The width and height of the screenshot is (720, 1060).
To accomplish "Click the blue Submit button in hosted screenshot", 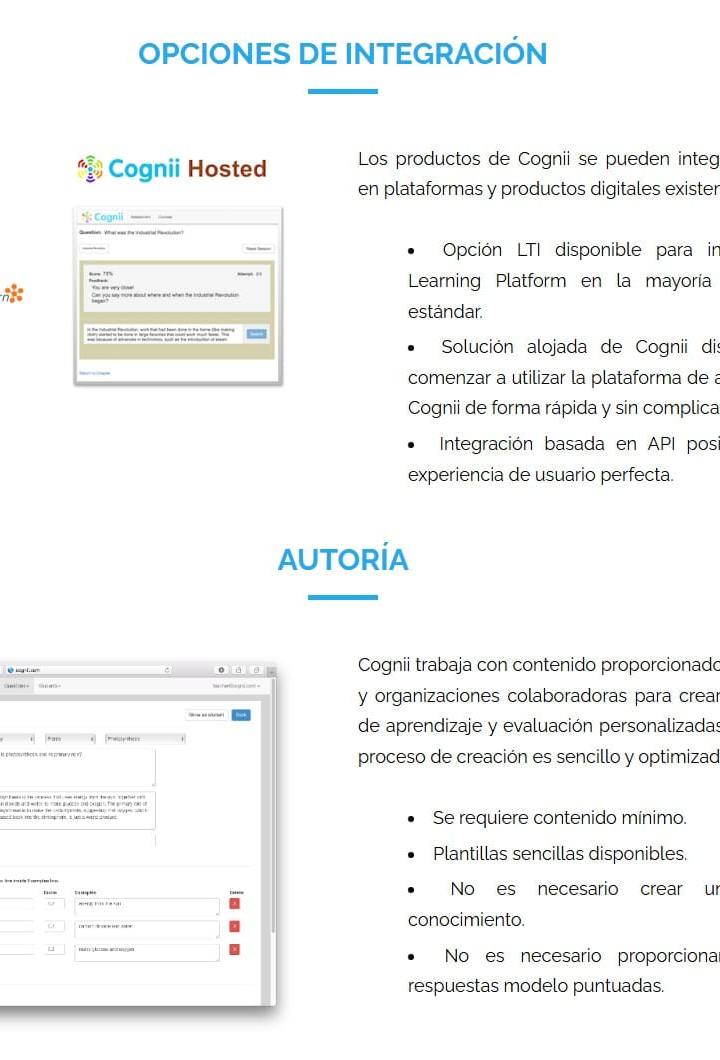I will point(257,334).
